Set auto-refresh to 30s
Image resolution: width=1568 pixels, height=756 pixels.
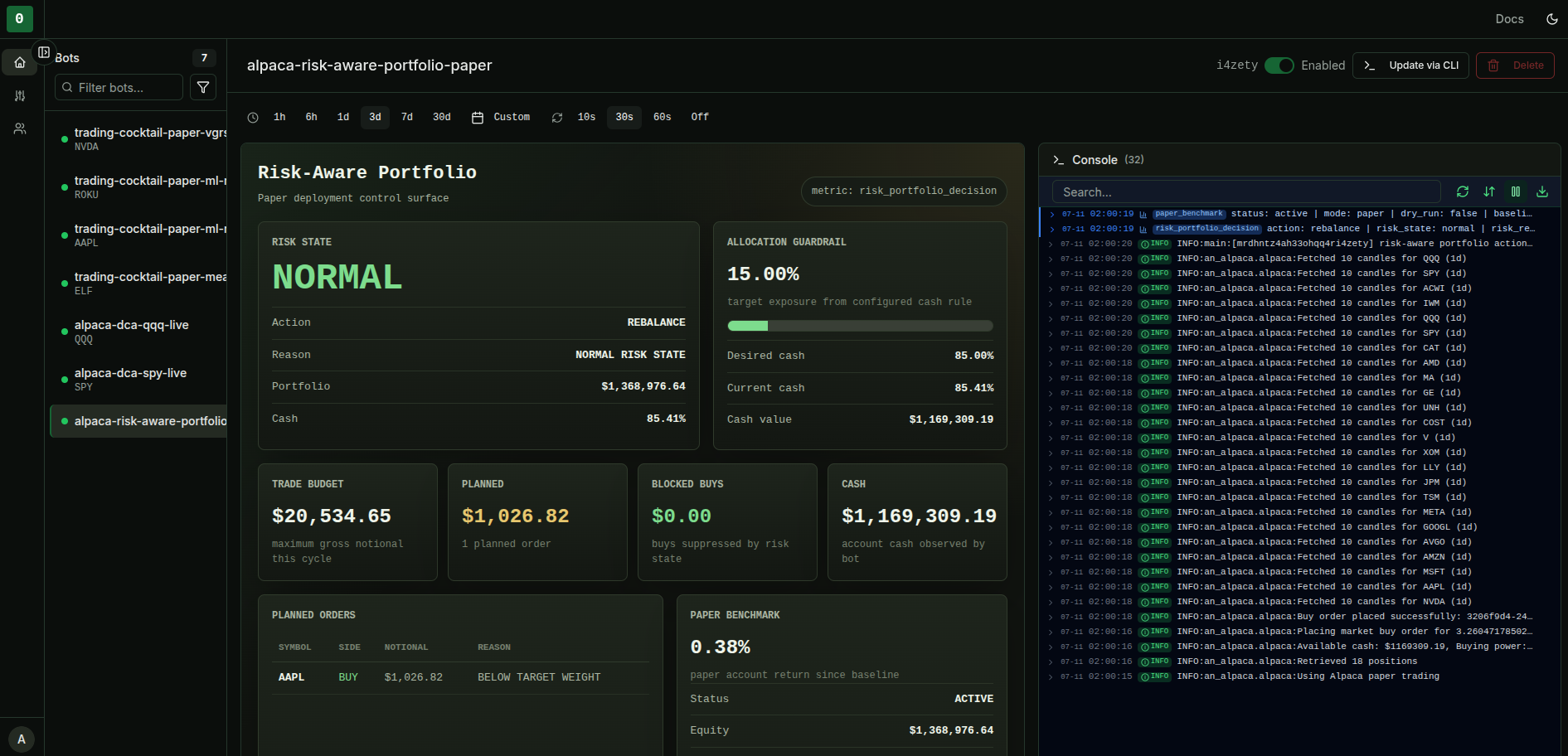pyautogui.click(x=624, y=118)
